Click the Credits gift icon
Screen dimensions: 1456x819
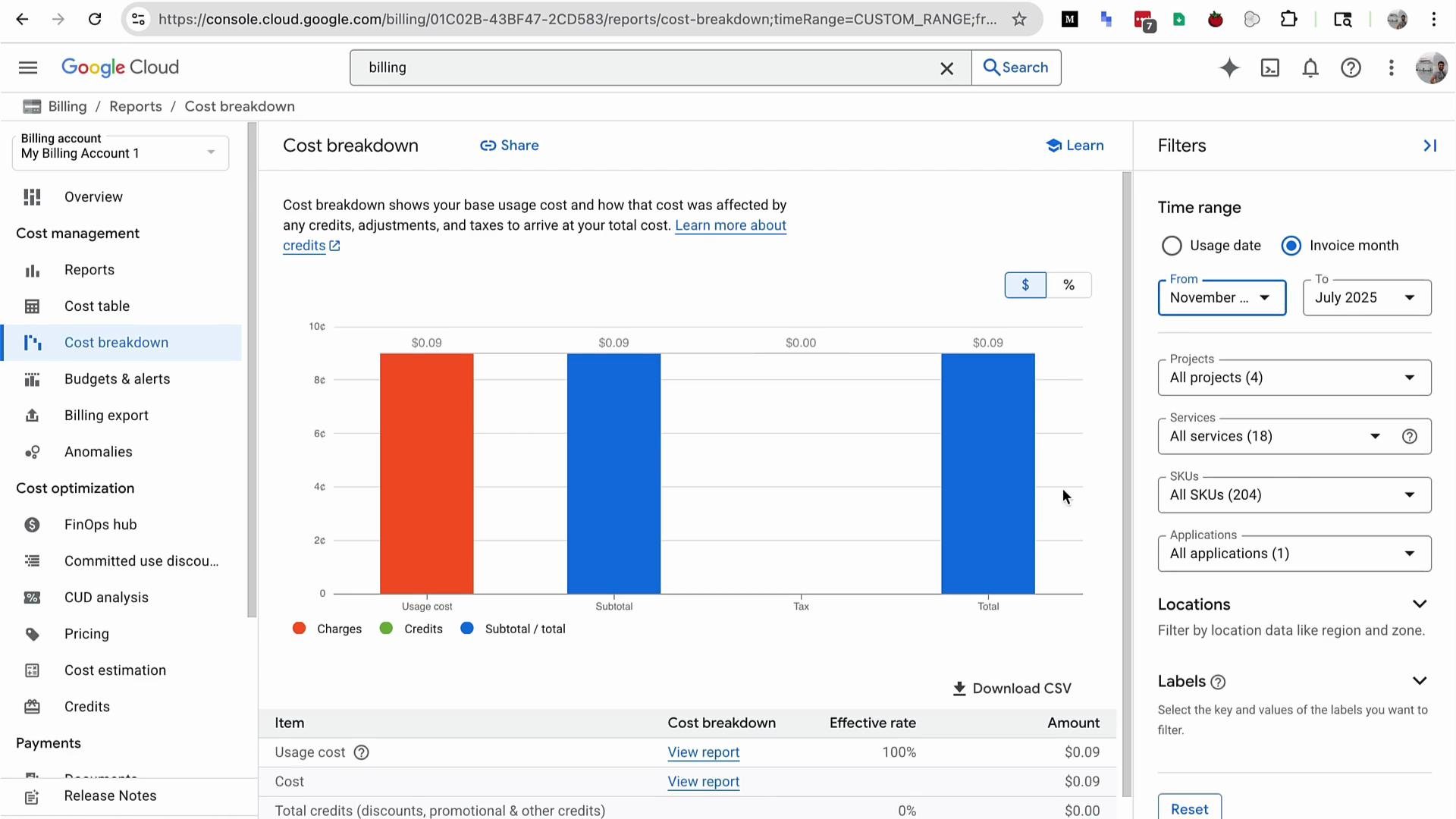(x=32, y=707)
